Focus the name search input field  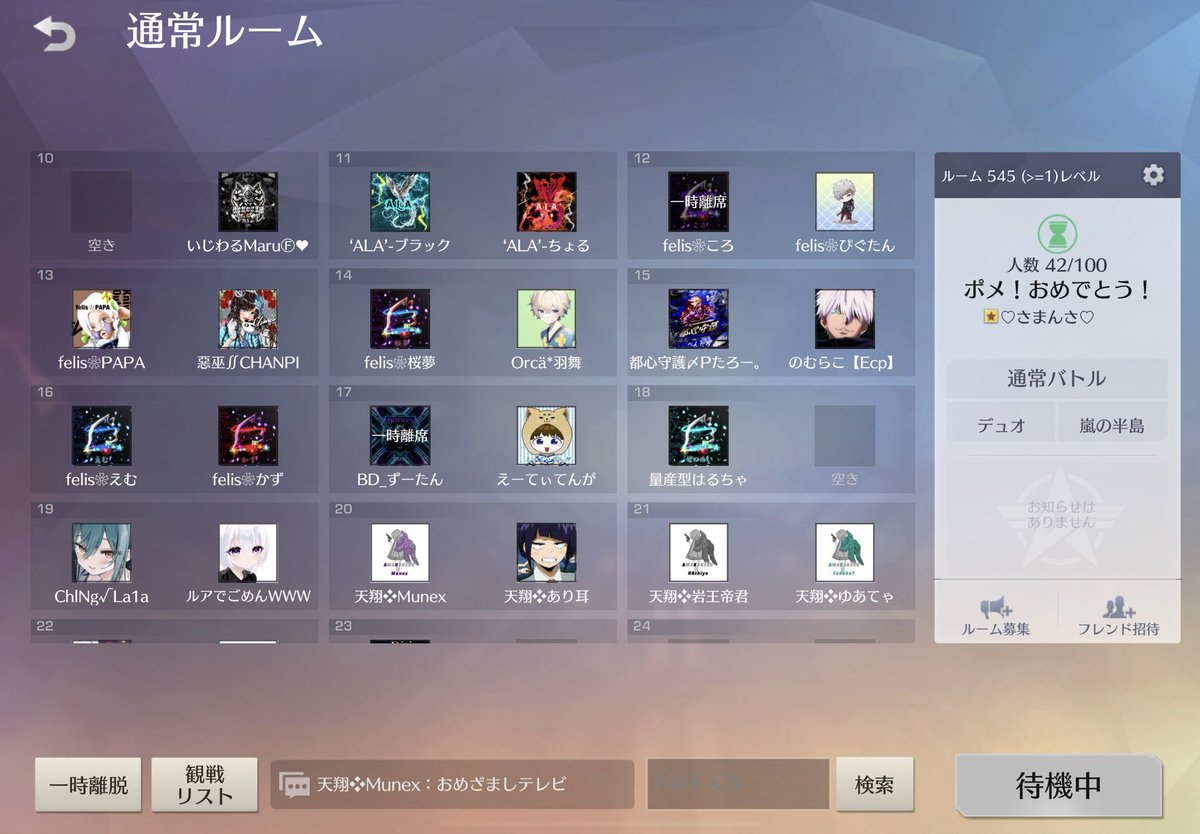(x=738, y=785)
